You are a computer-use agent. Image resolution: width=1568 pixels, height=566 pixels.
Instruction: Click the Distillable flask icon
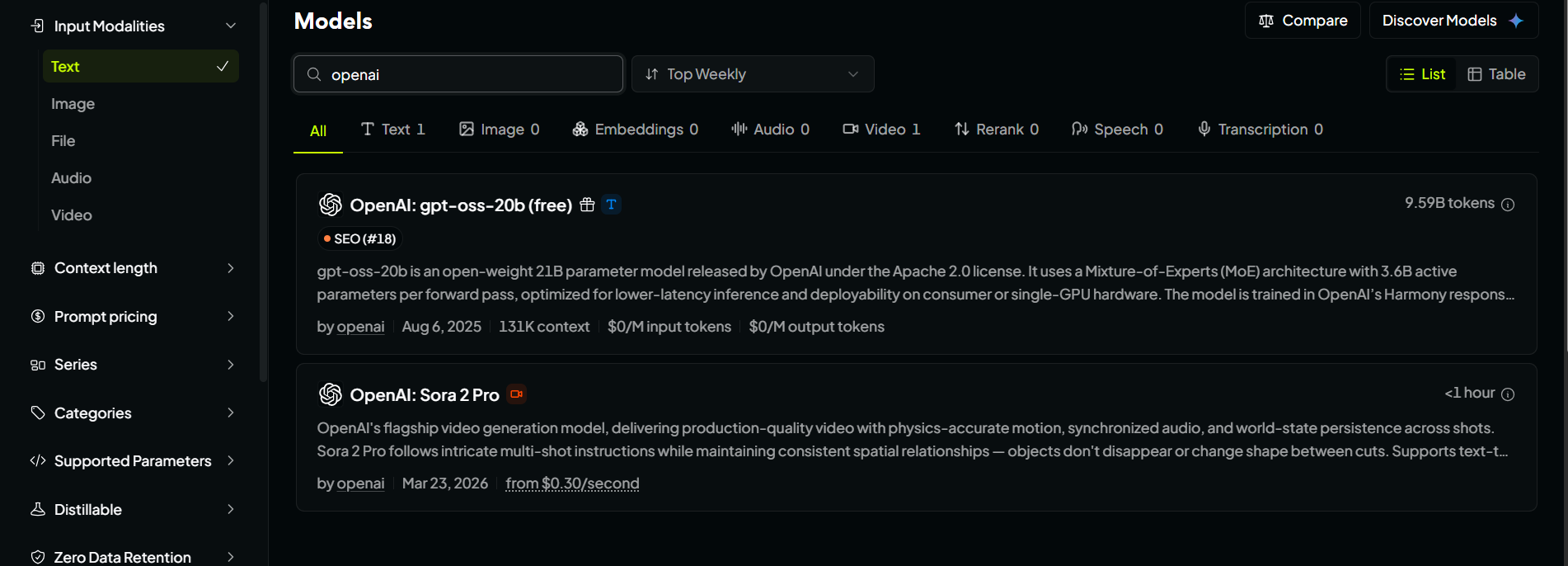coord(38,509)
